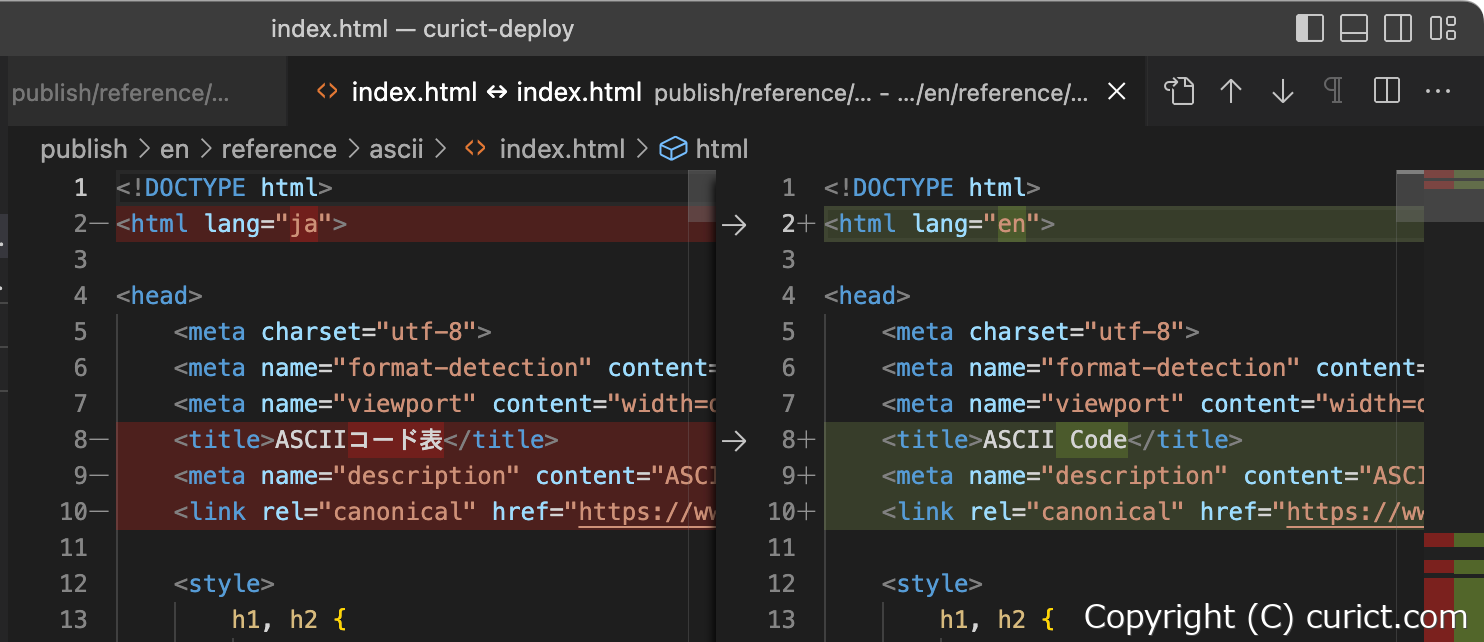Toggle the side-by-side diff view icon
The width and height of the screenshot is (1484, 642).
click(1387, 92)
